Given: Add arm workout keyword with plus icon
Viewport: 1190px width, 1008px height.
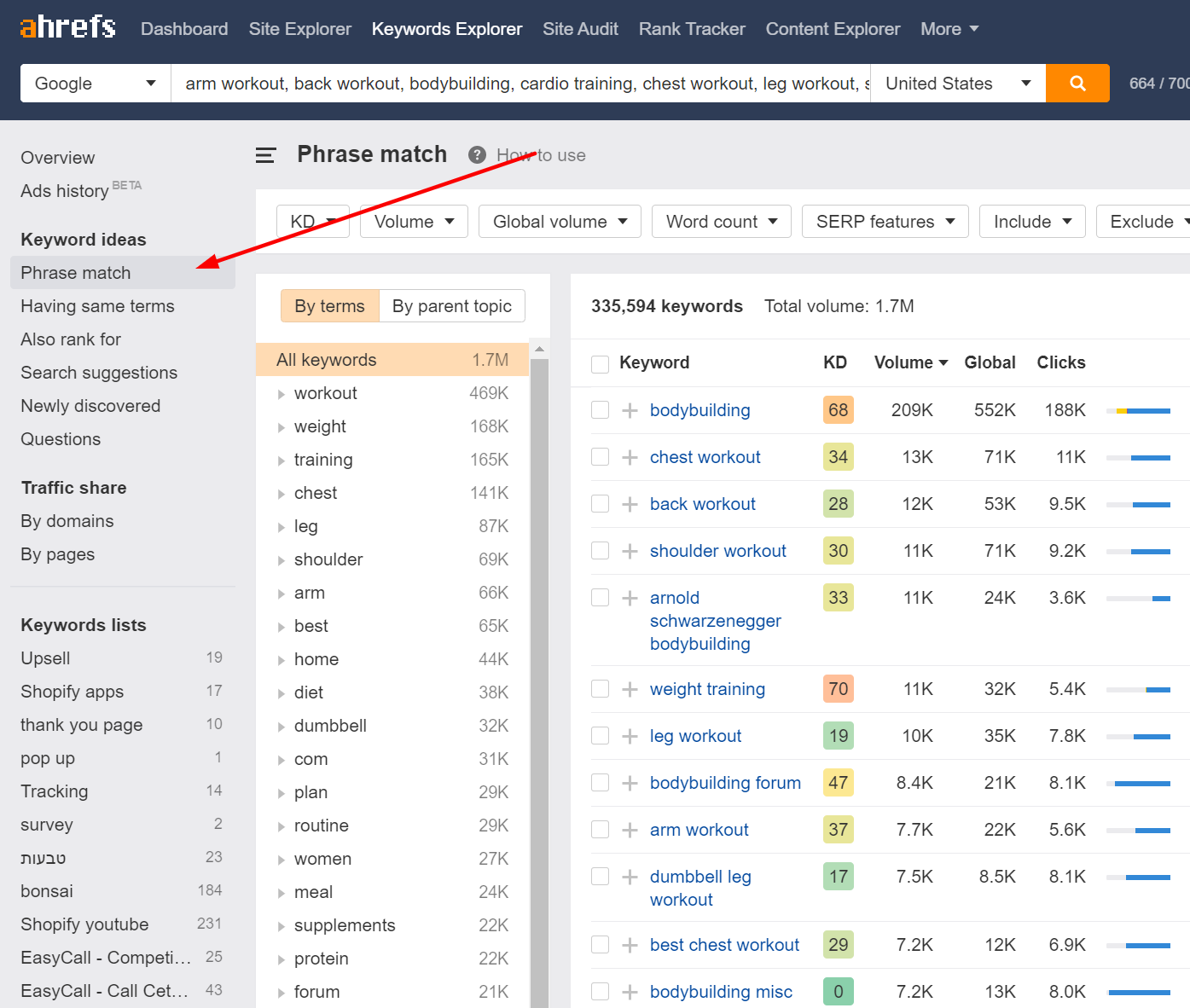Looking at the screenshot, I should (x=630, y=830).
